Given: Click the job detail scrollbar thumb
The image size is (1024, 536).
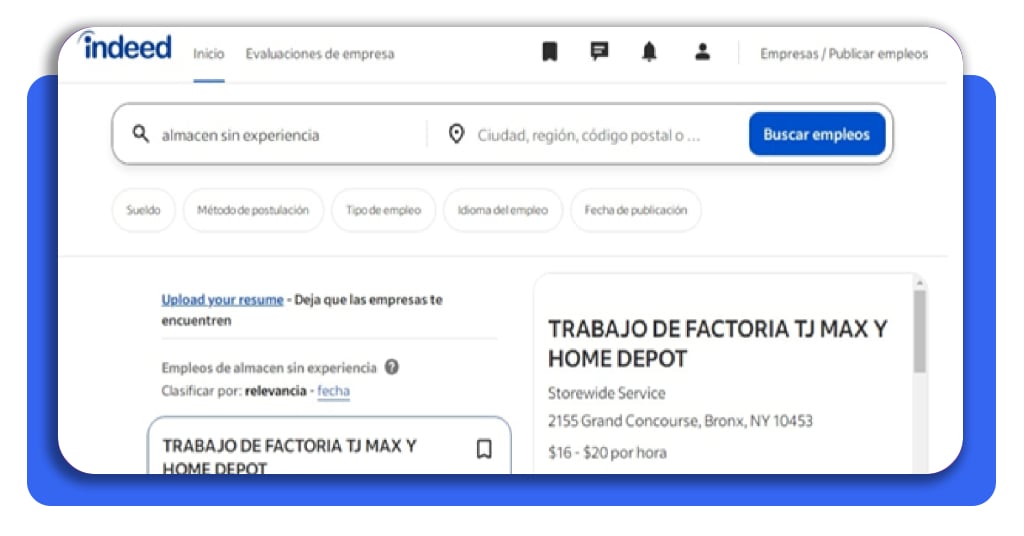Looking at the screenshot, I should tap(920, 332).
